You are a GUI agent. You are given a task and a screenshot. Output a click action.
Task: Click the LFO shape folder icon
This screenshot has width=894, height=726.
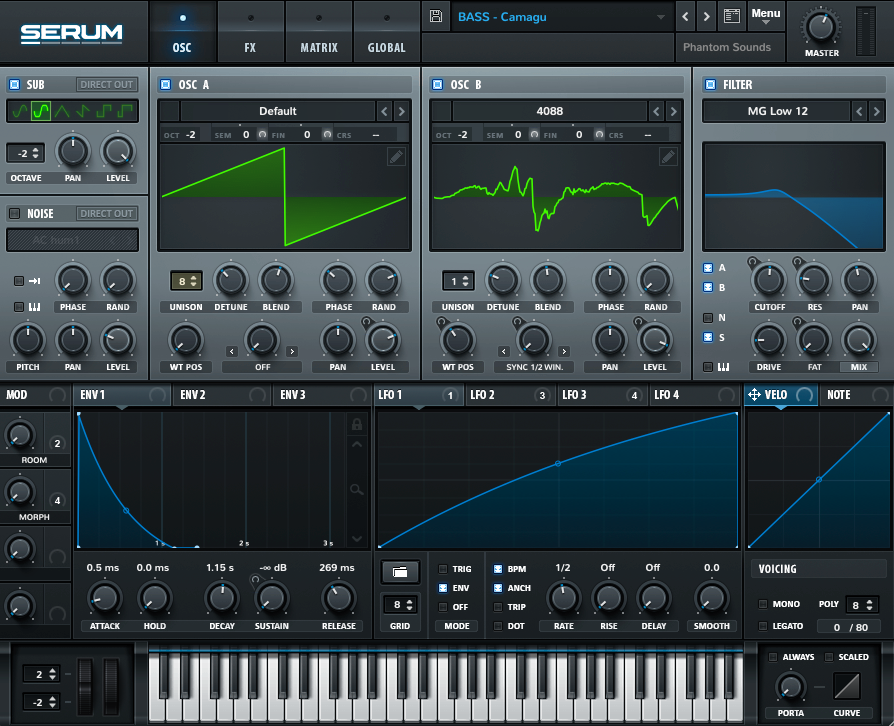click(x=400, y=571)
